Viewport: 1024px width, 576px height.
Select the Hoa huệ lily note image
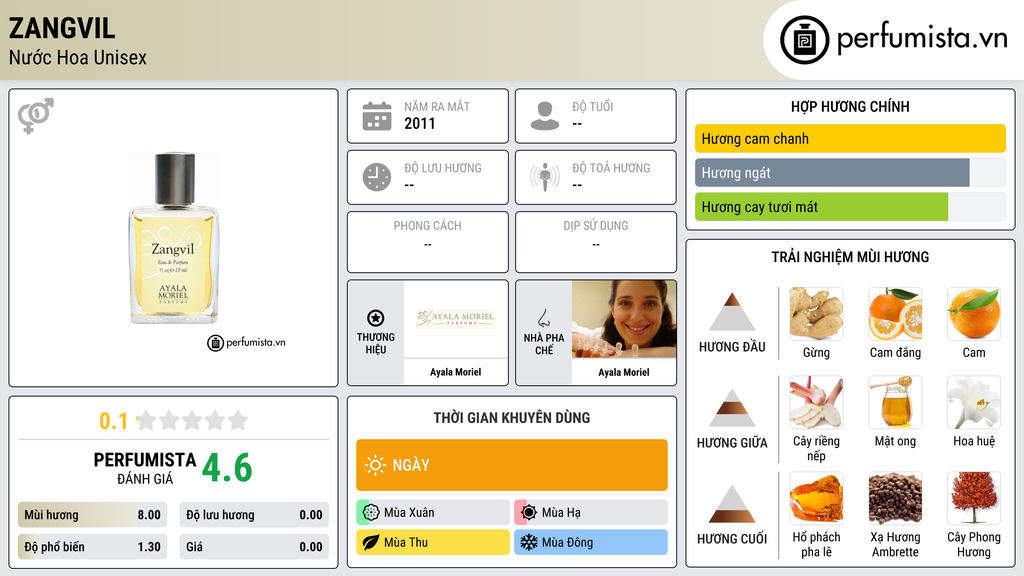pyautogui.click(x=974, y=402)
